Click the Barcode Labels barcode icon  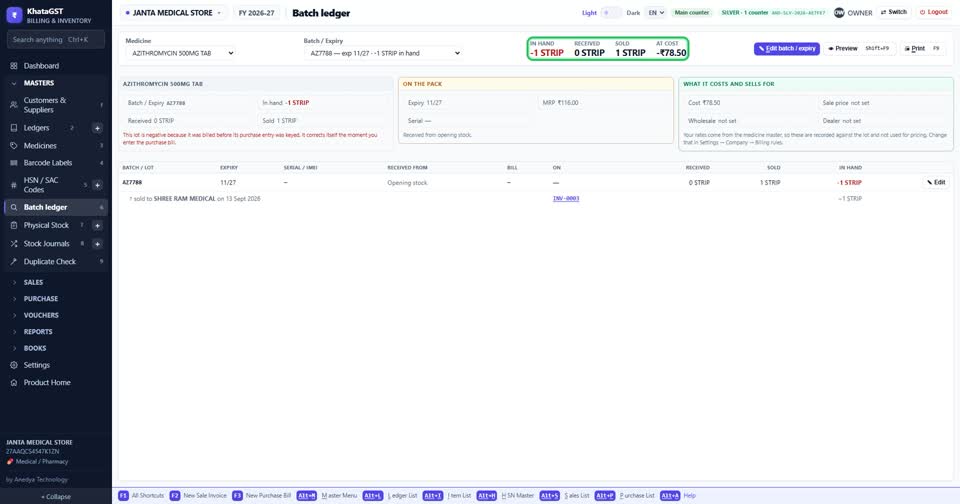coord(14,163)
